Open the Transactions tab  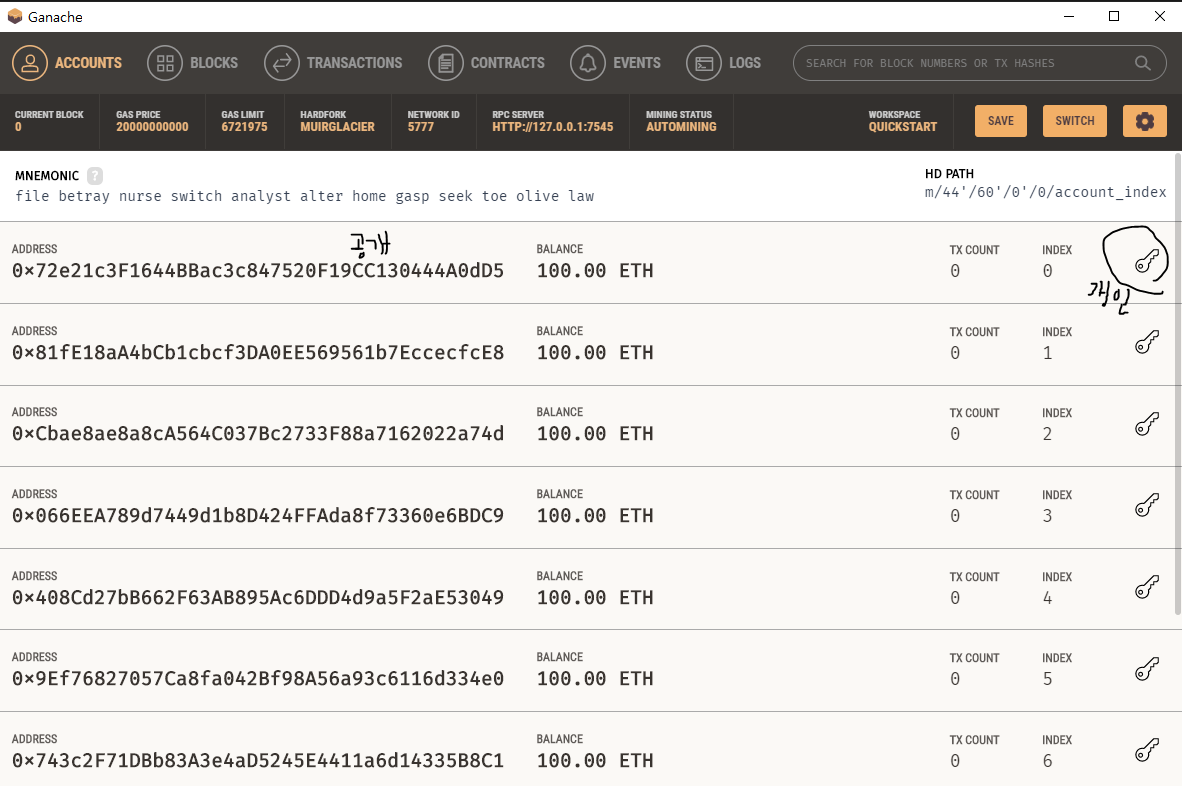coord(333,63)
